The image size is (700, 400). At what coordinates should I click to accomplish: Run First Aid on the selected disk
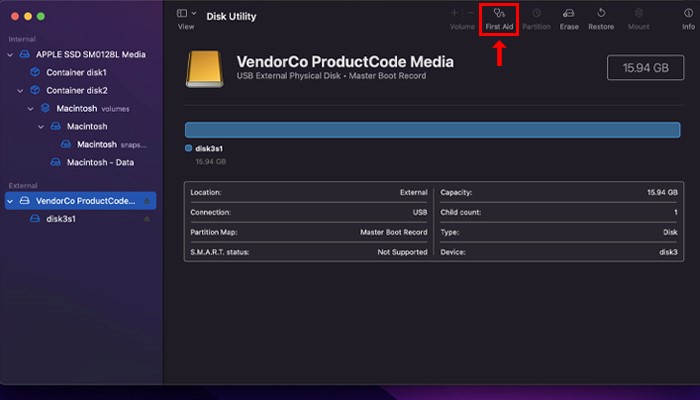(498, 17)
